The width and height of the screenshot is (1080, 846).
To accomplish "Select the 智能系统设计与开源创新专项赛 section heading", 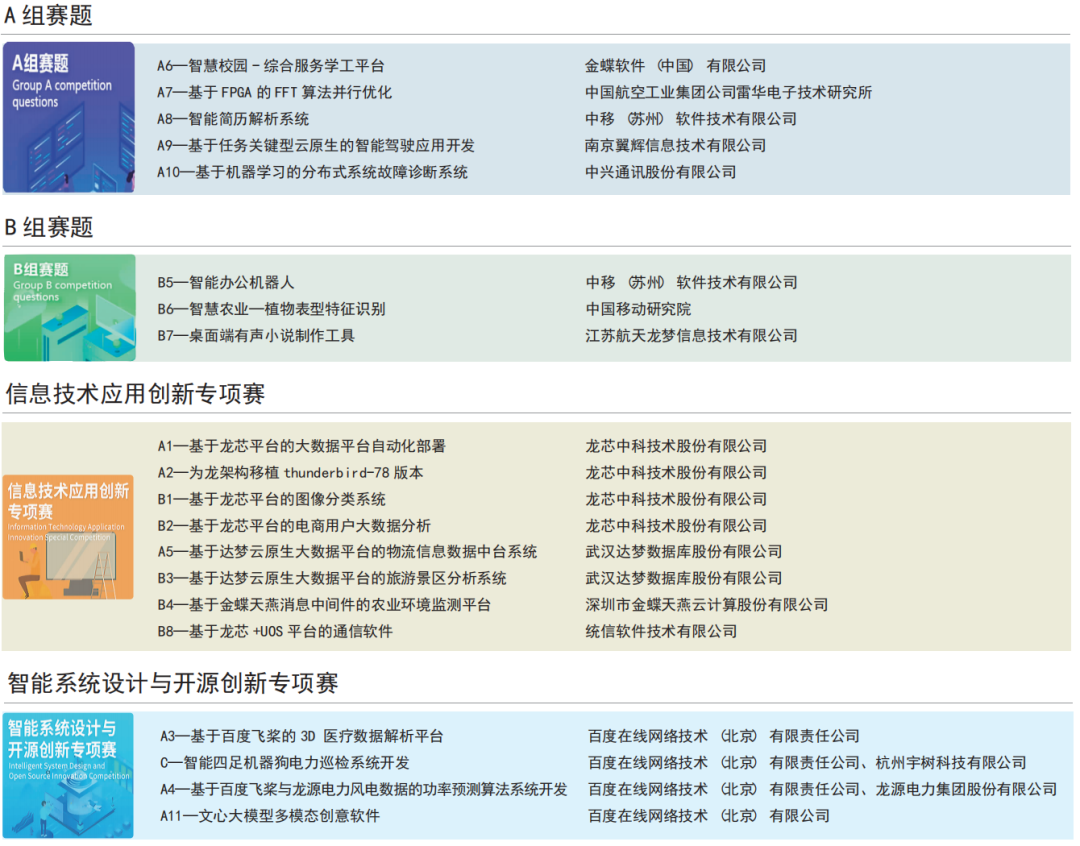I will click(172, 683).
